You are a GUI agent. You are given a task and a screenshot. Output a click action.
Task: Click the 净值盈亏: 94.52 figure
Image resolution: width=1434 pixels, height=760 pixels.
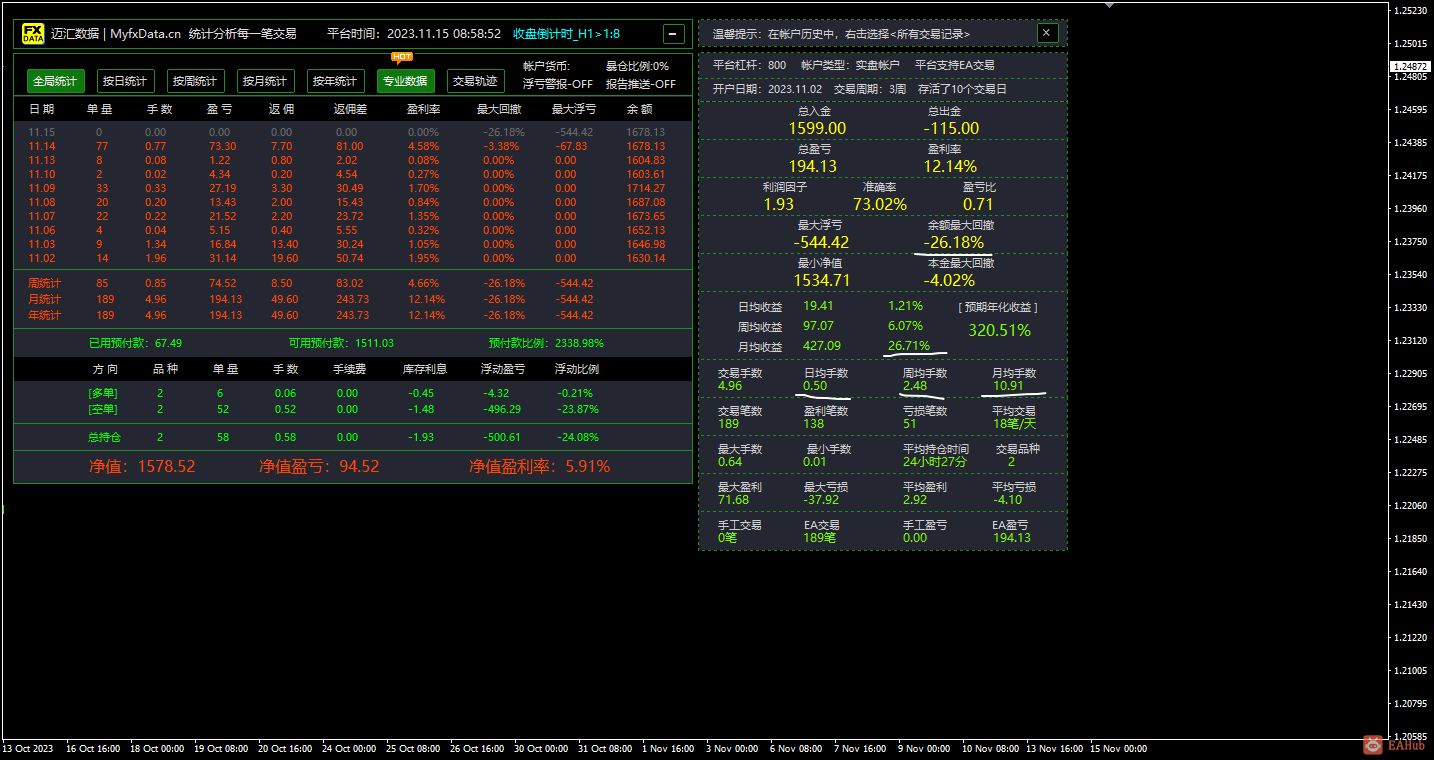click(x=319, y=466)
